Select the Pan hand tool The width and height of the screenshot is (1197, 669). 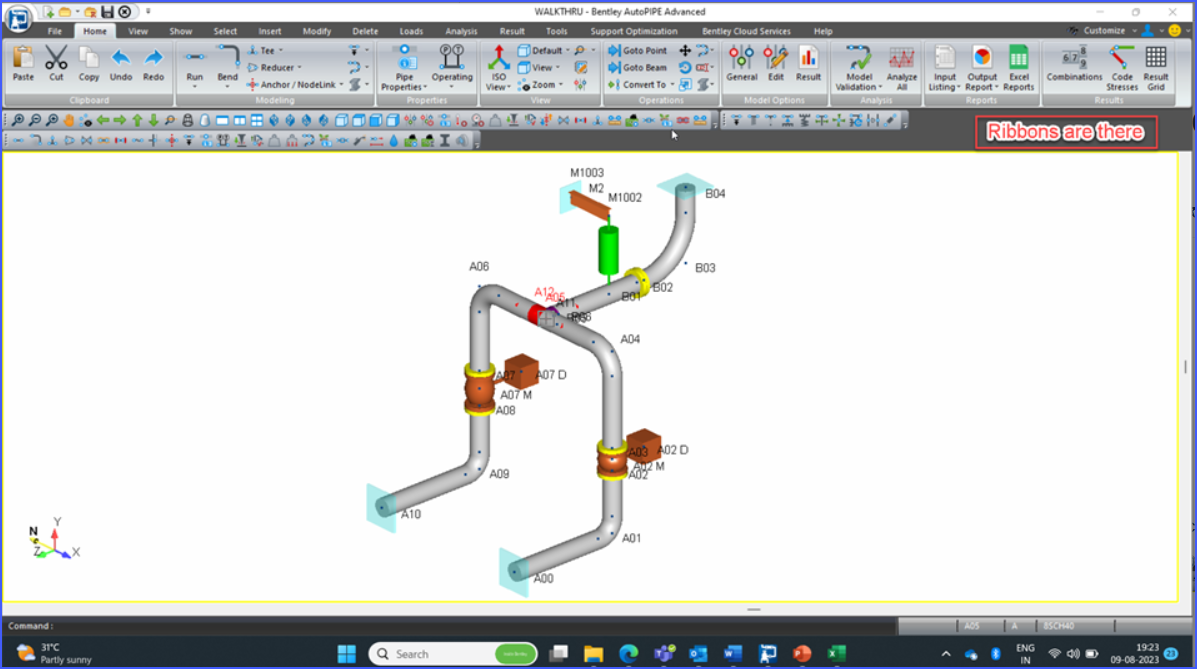(69, 121)
